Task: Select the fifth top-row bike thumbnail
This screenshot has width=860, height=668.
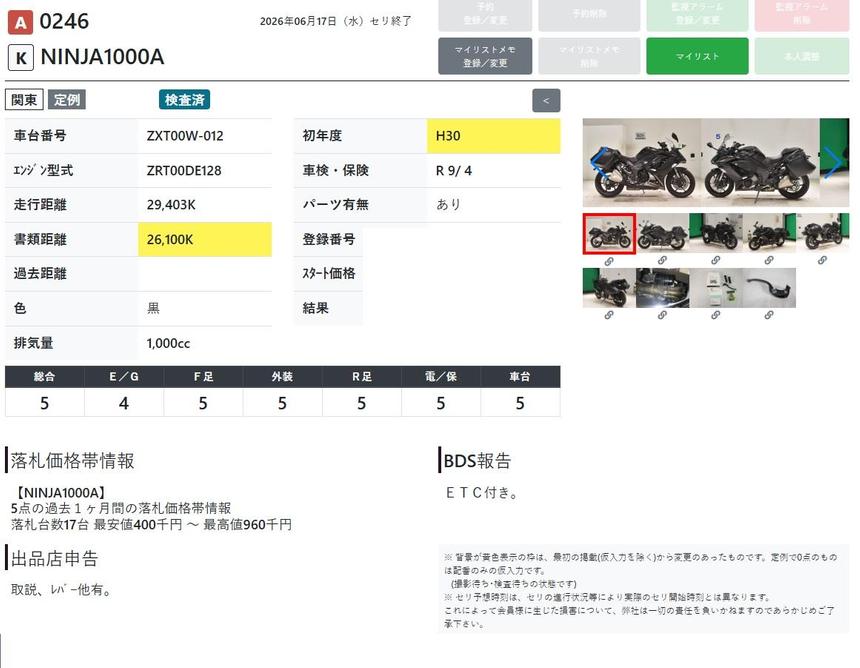Action: [822, 233]
